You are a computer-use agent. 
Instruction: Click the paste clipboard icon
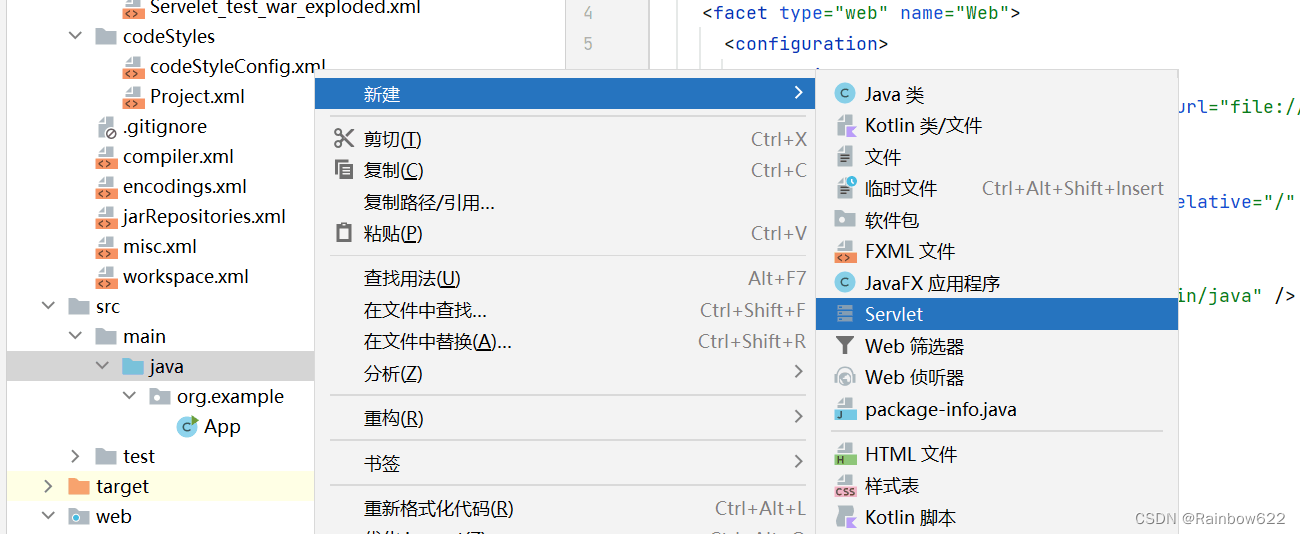pos(344,233)
